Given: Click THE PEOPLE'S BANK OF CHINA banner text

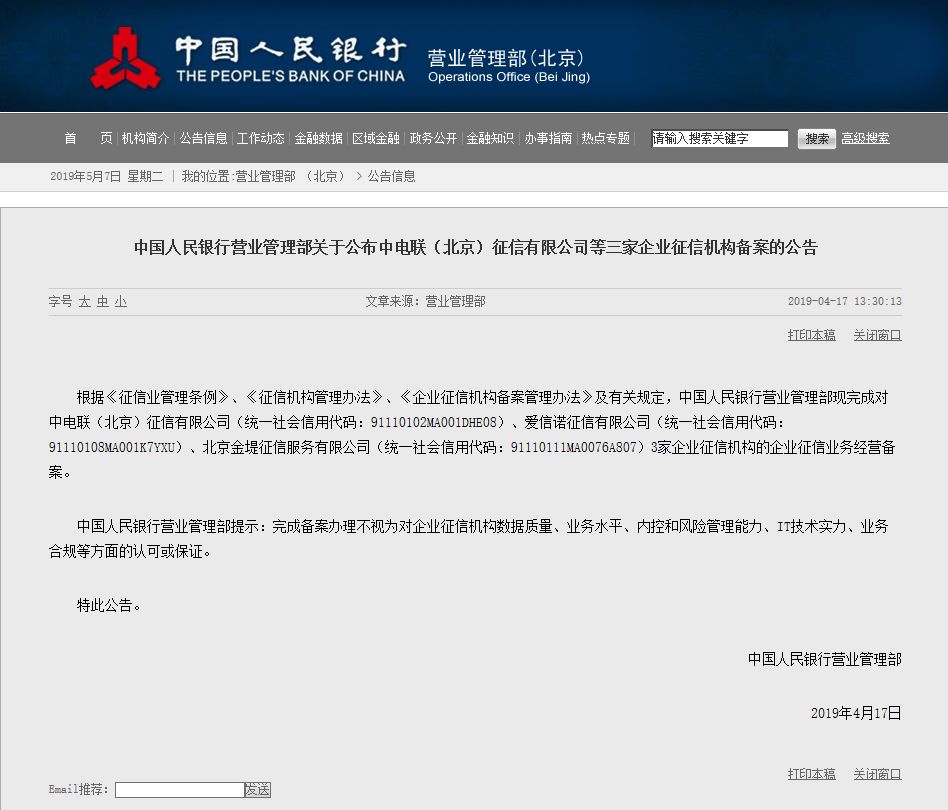Looking at the screenshot, I should pos(290,76).
